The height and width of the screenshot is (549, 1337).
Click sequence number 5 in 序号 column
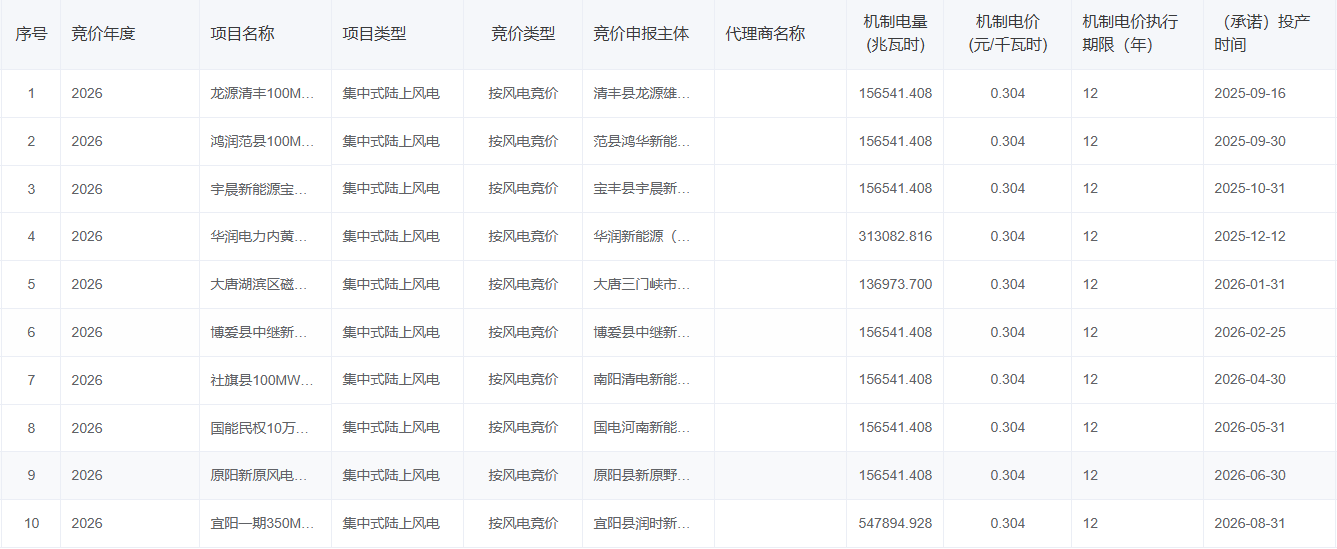[31, 285]
